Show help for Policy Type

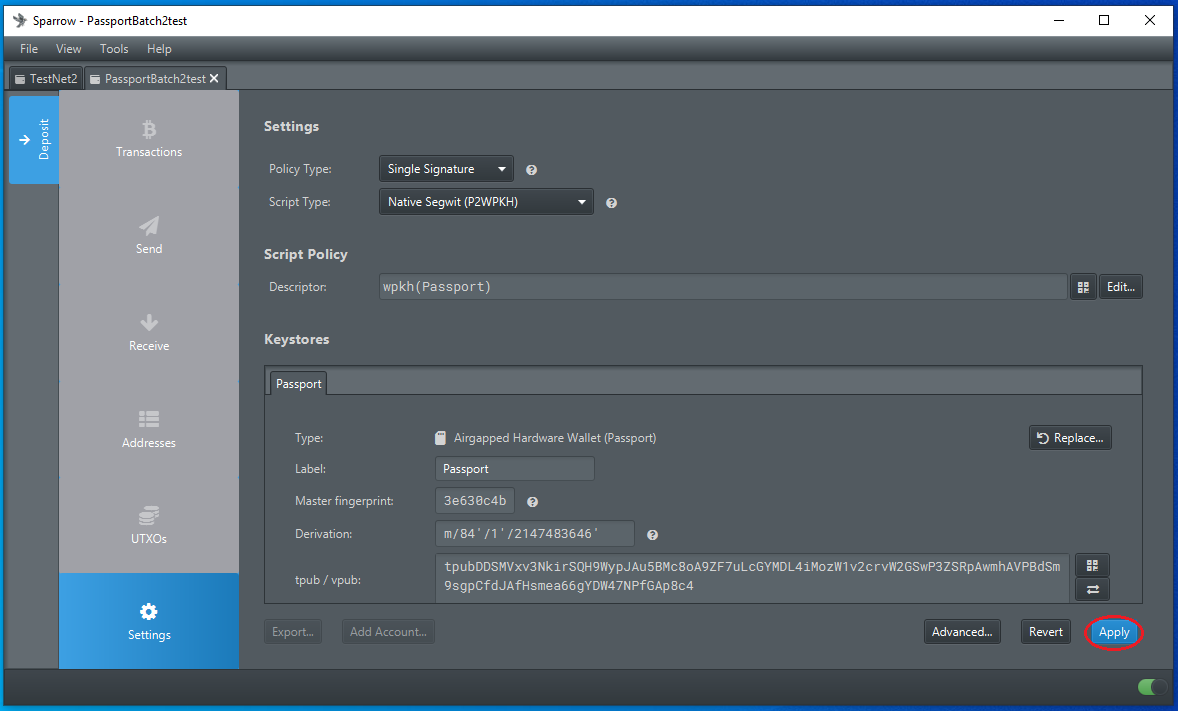[x=531, y=170]
